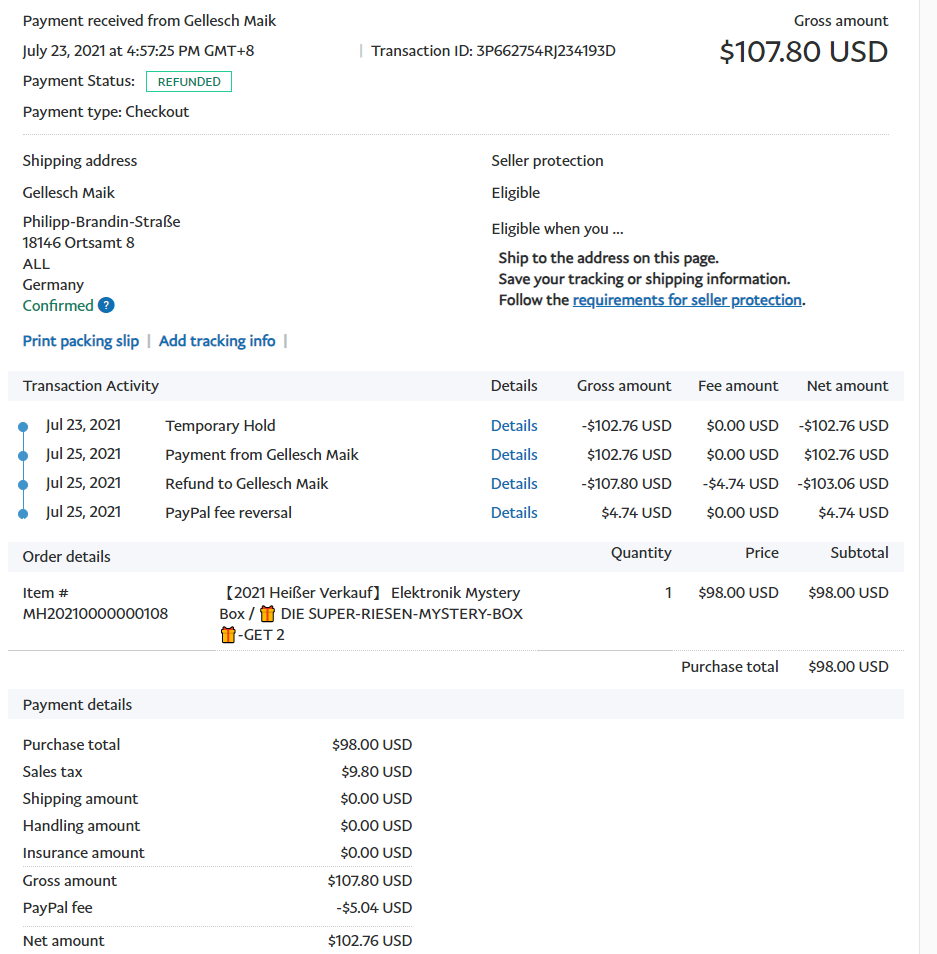Screen dimensions: 937x954
Task: Open requirements for seller protection link
Action: click(687, 300)
